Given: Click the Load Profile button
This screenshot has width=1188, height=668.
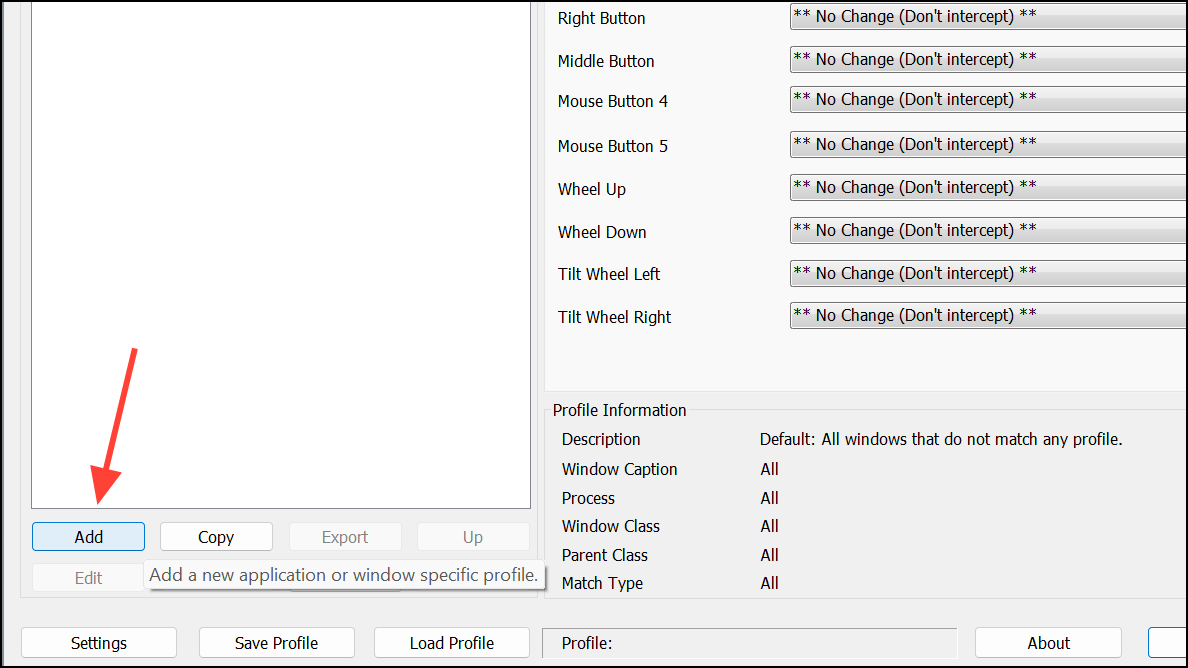Looking at the screenshot, I should 452,643.
